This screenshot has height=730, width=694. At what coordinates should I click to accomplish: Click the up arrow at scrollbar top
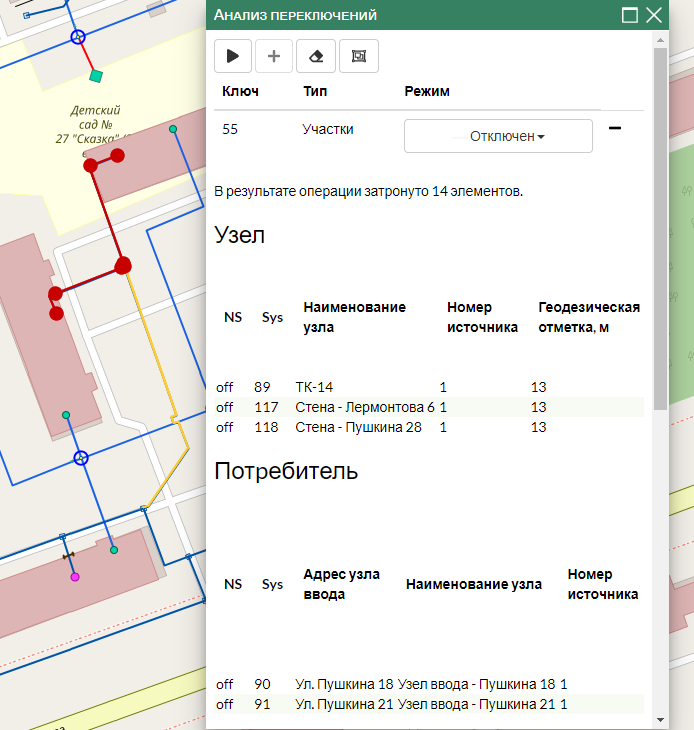(660, 40)
